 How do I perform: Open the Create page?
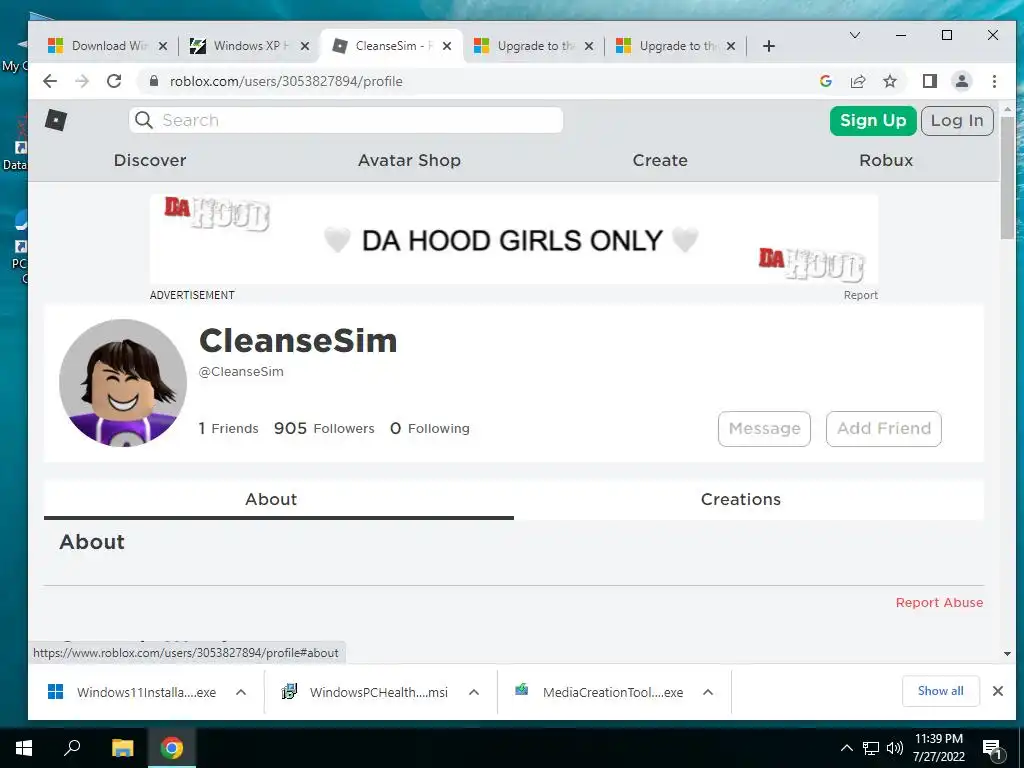click(x=660, y=160)
